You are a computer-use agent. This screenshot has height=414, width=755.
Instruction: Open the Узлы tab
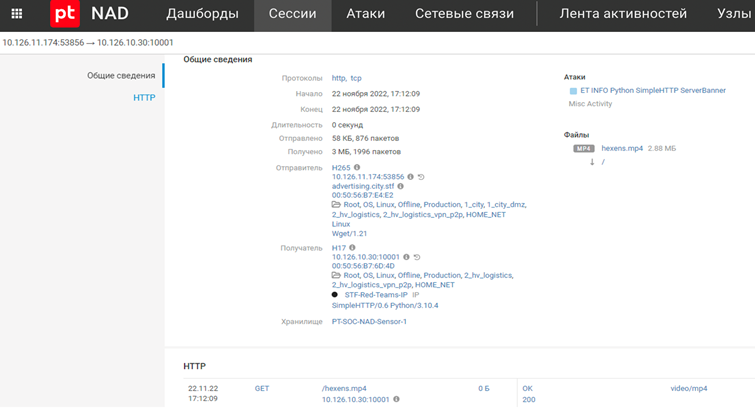(x=735, y=13)
